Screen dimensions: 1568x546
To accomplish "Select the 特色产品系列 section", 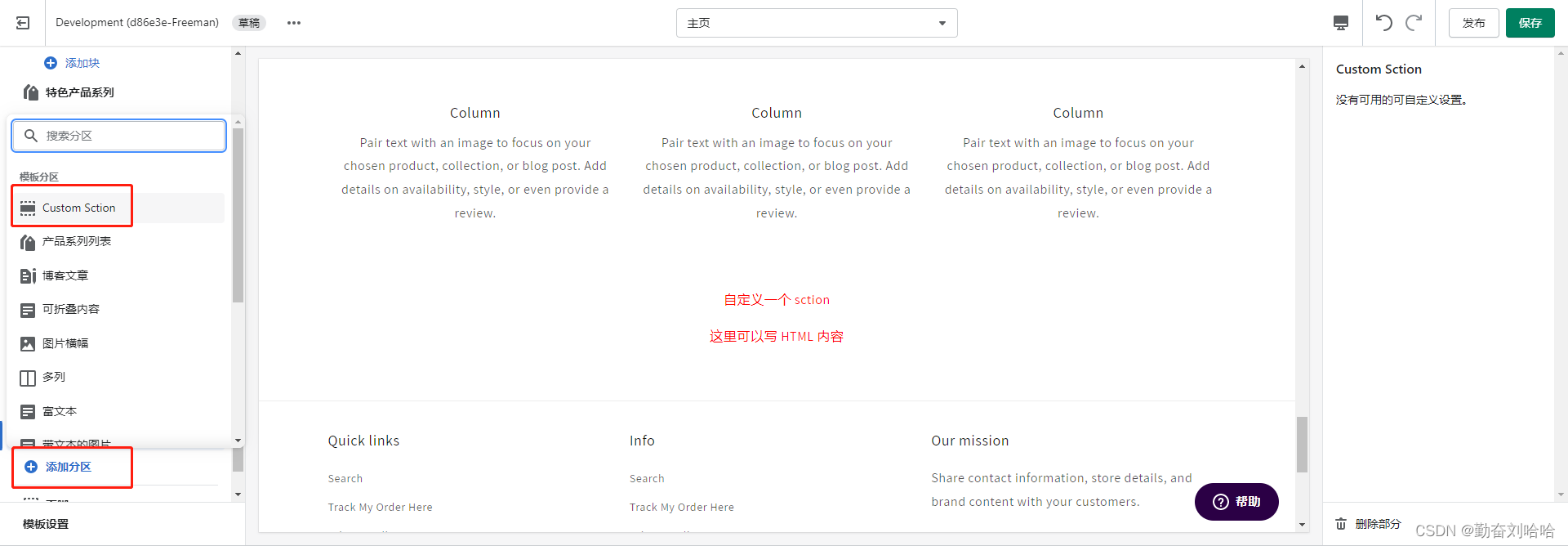I will (80, 92).
